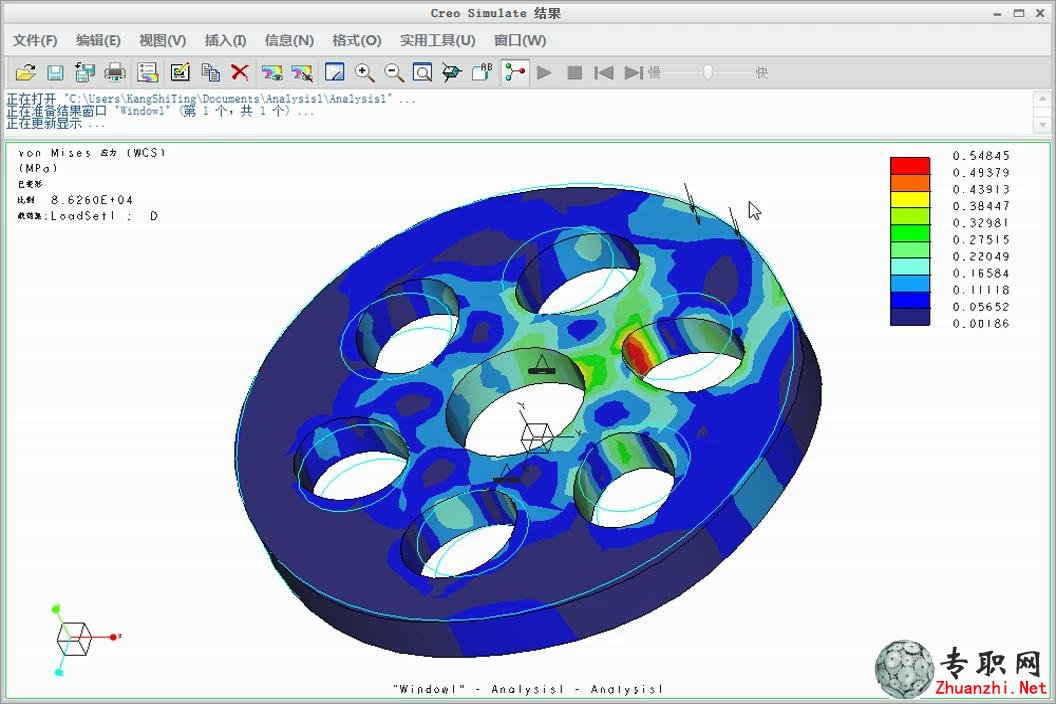Open the 文件(F) menu

pos(35,40)
